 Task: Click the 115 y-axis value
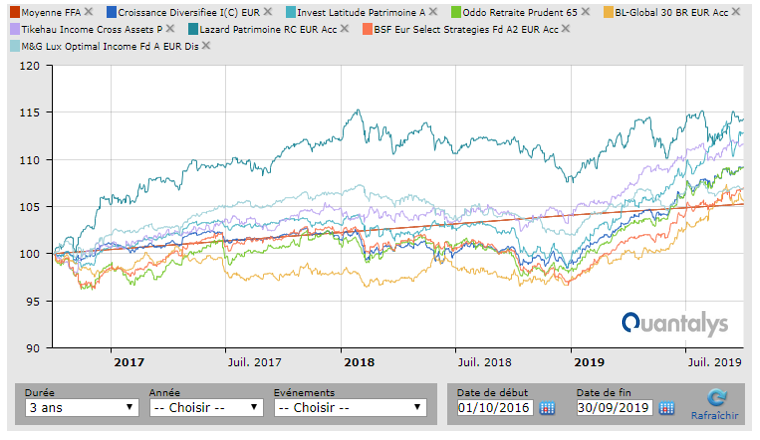click(30, 112)
